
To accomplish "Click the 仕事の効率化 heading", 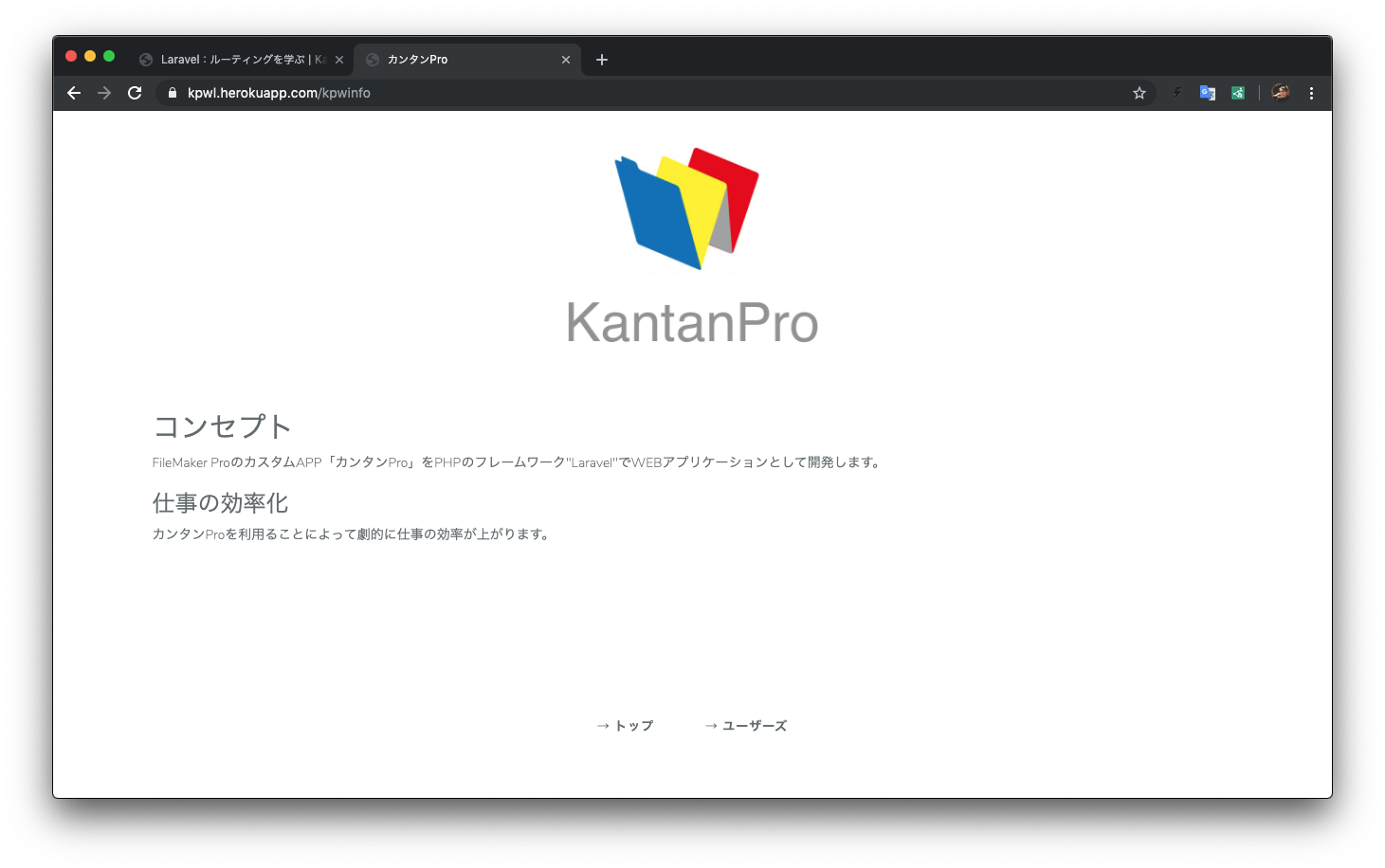I will click(x=220, y=503).
